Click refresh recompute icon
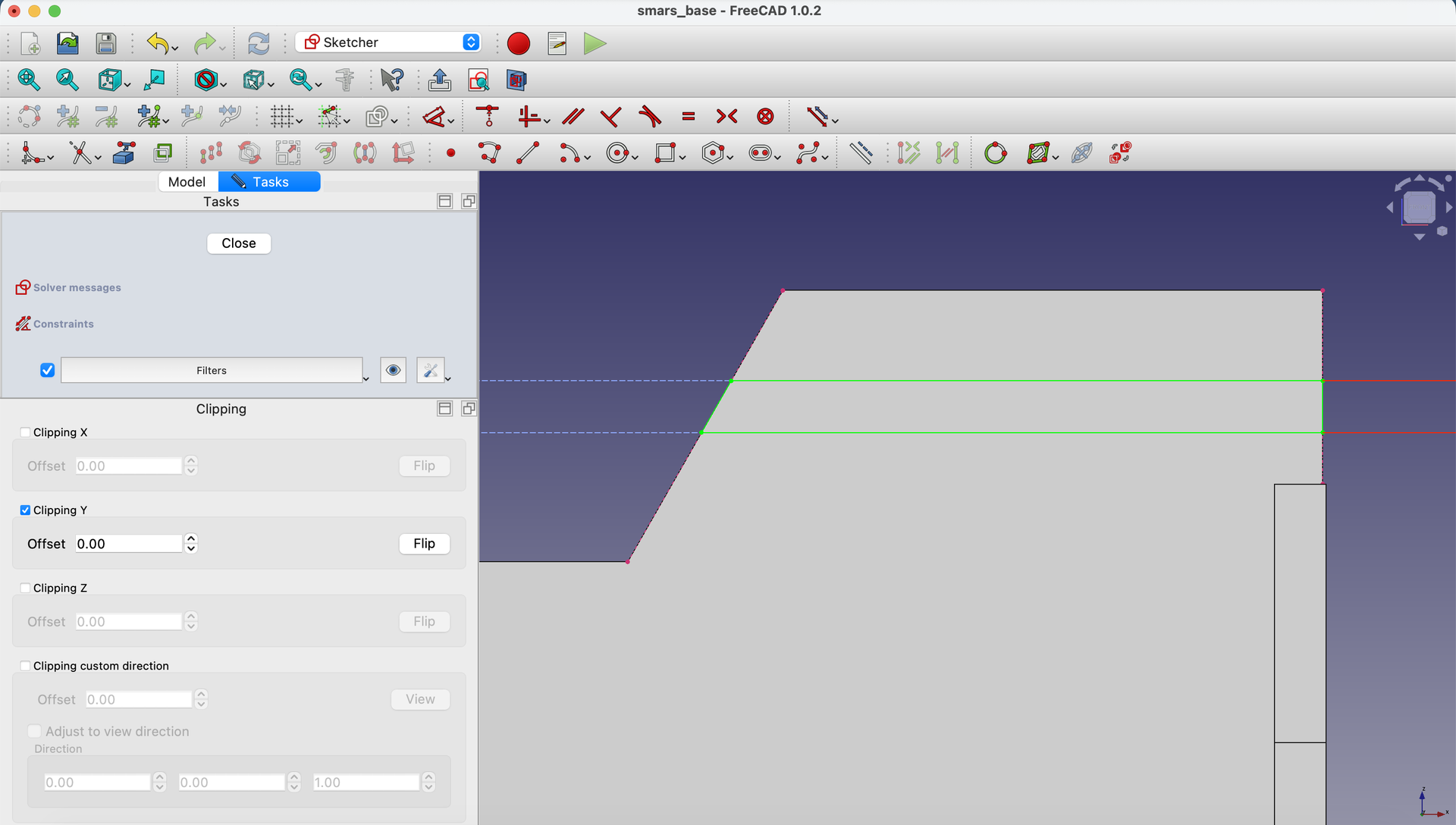1456x825 pixels. click(x=259, y=43)
